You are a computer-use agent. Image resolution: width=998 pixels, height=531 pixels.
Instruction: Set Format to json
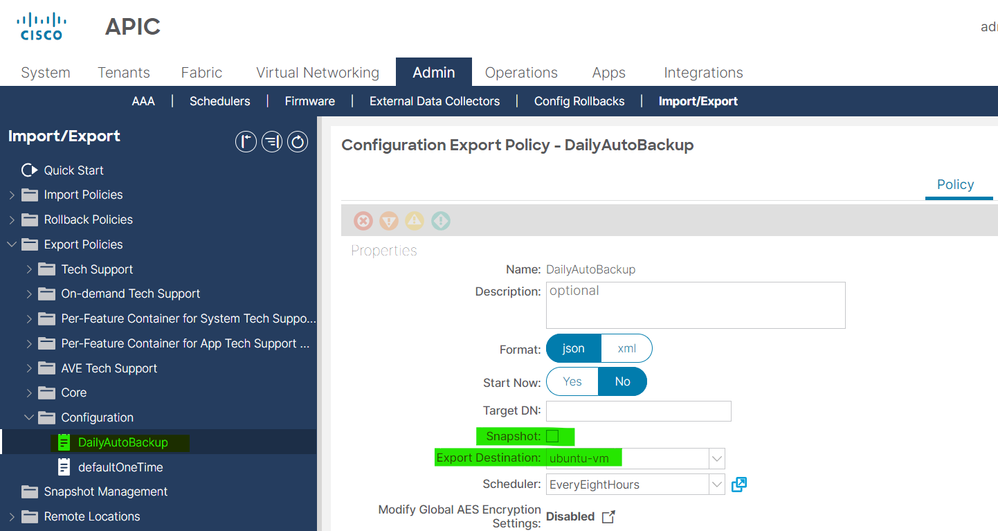point(573,348)
